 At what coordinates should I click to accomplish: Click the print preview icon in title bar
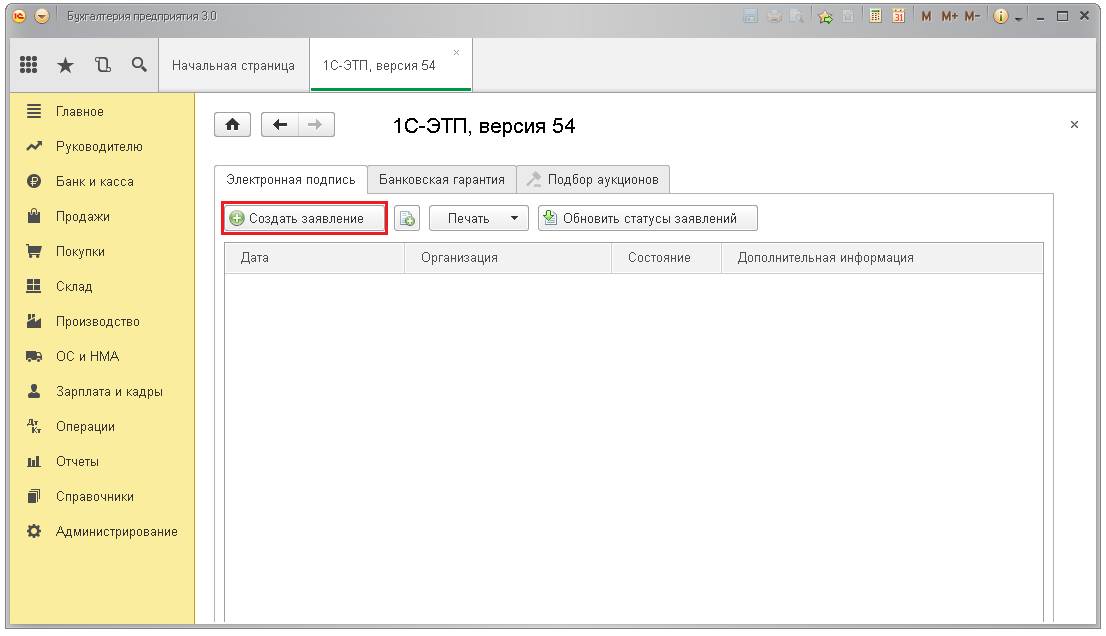(x=797, y=16)
